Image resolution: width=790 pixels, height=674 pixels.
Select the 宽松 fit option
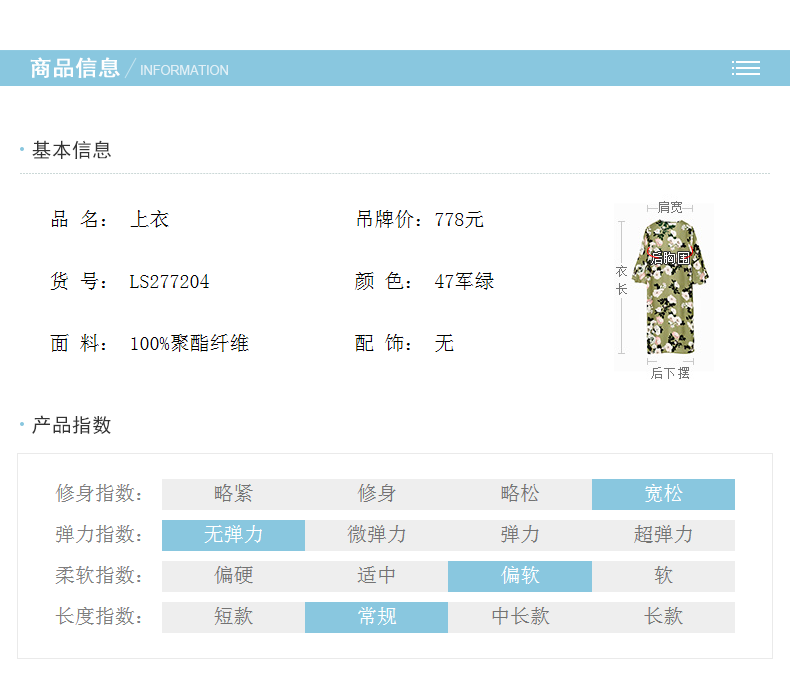pos(663,494)
